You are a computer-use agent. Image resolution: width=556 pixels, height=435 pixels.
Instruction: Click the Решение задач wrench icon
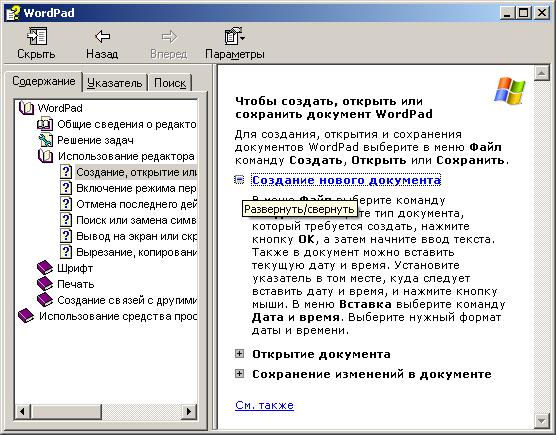[x=45, y=140]
